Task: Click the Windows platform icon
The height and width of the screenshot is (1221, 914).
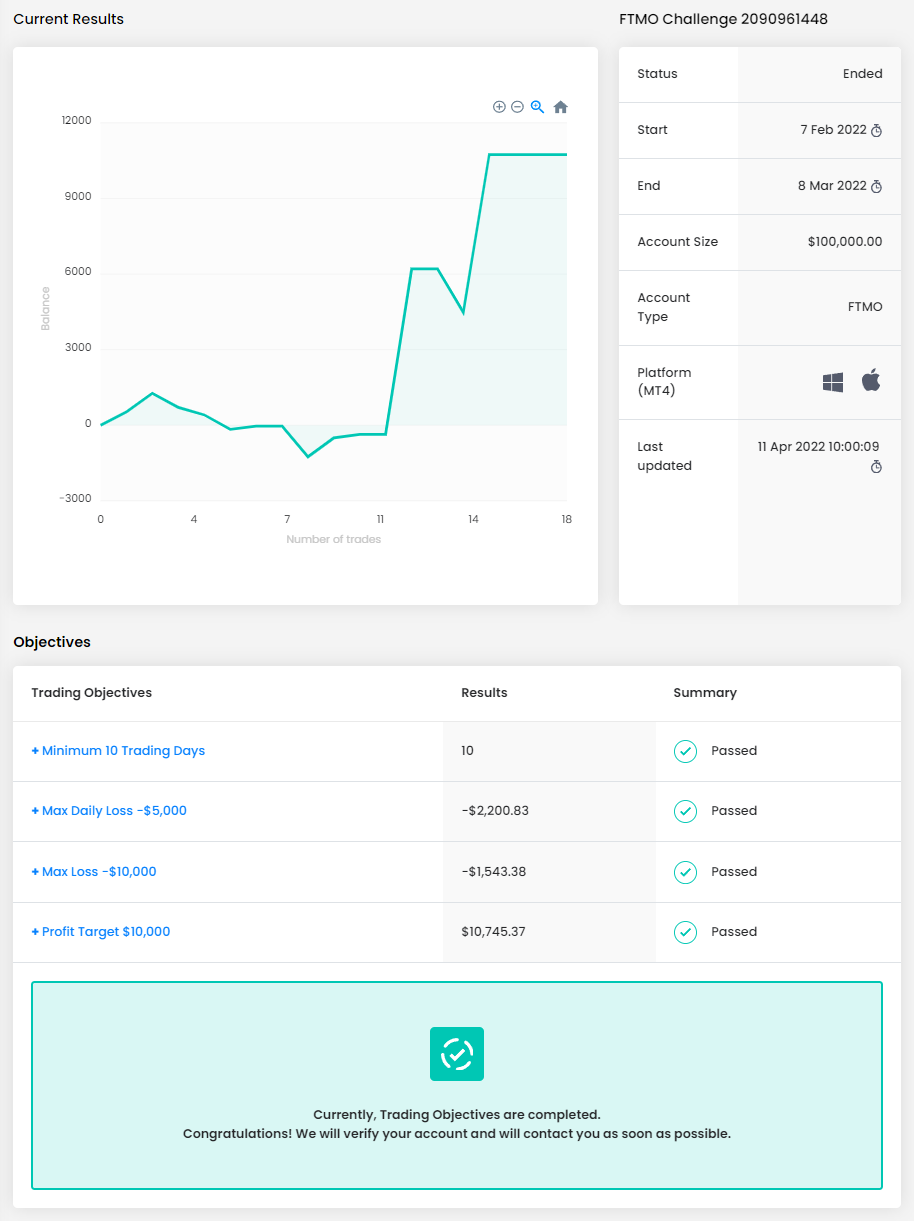Action: pos(832,382)
